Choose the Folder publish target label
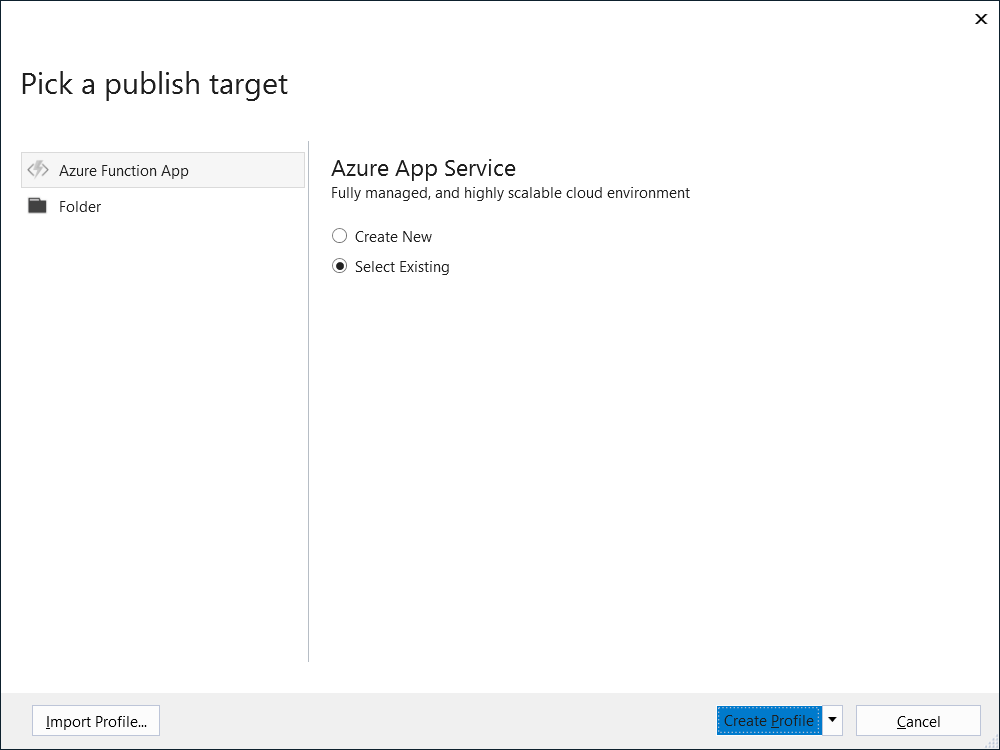Viewport: 1000px width, 750px height. point(80,207)
